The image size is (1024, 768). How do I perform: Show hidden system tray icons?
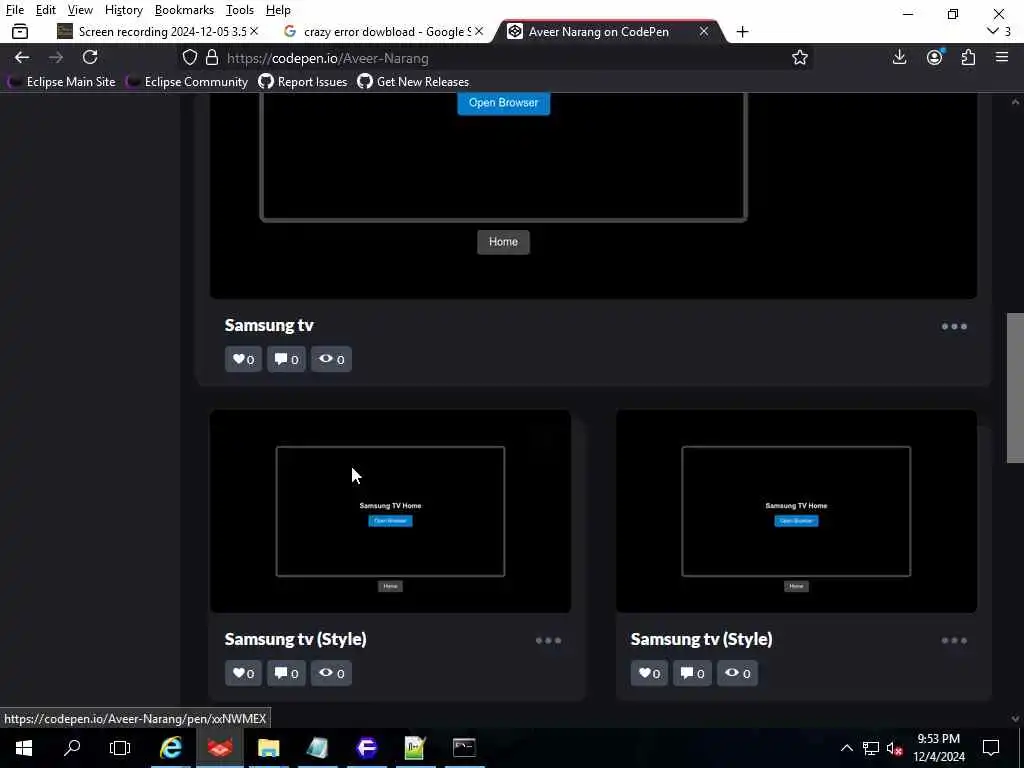[x=846, y=748]
